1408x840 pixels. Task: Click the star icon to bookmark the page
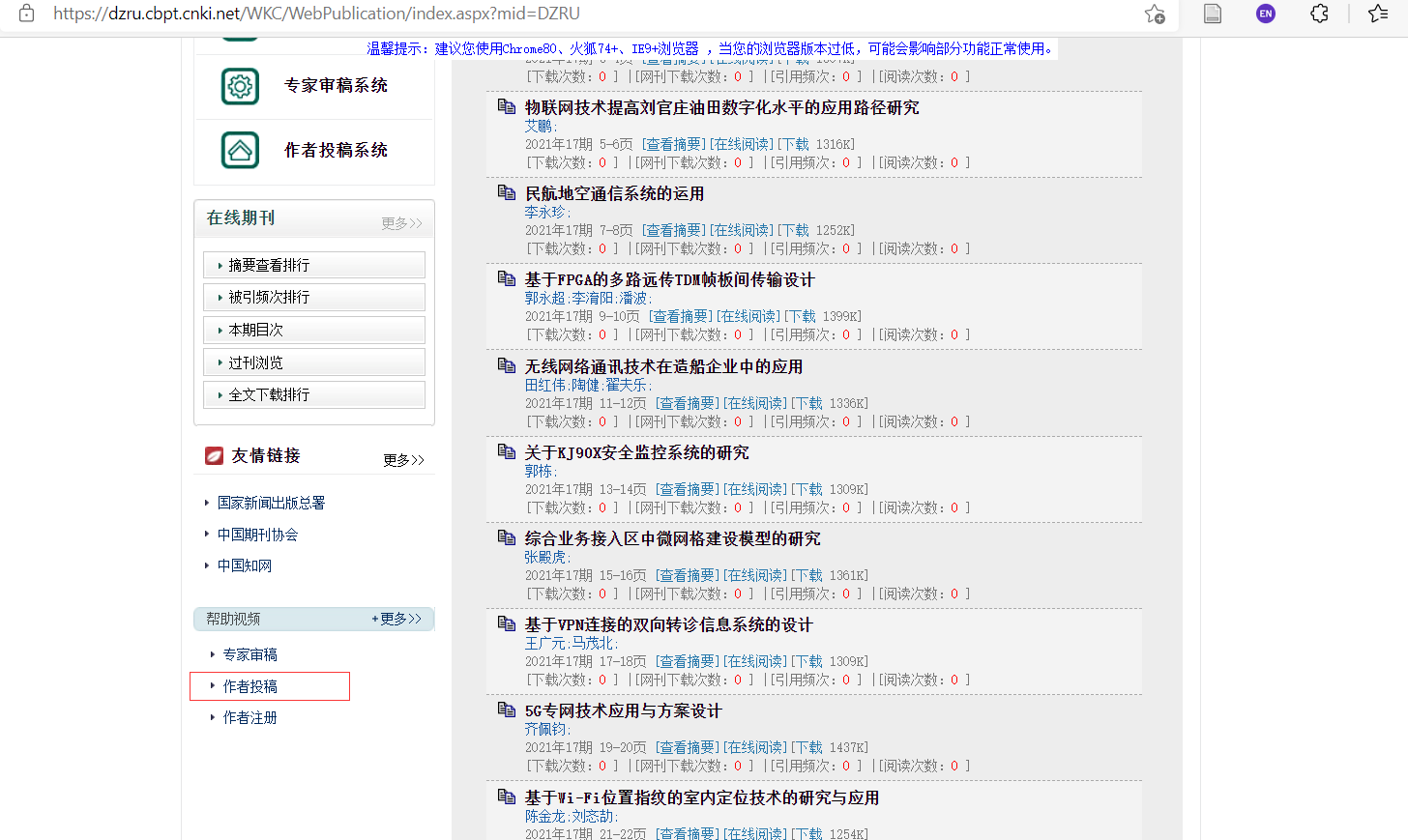[x=1155, y=14]
